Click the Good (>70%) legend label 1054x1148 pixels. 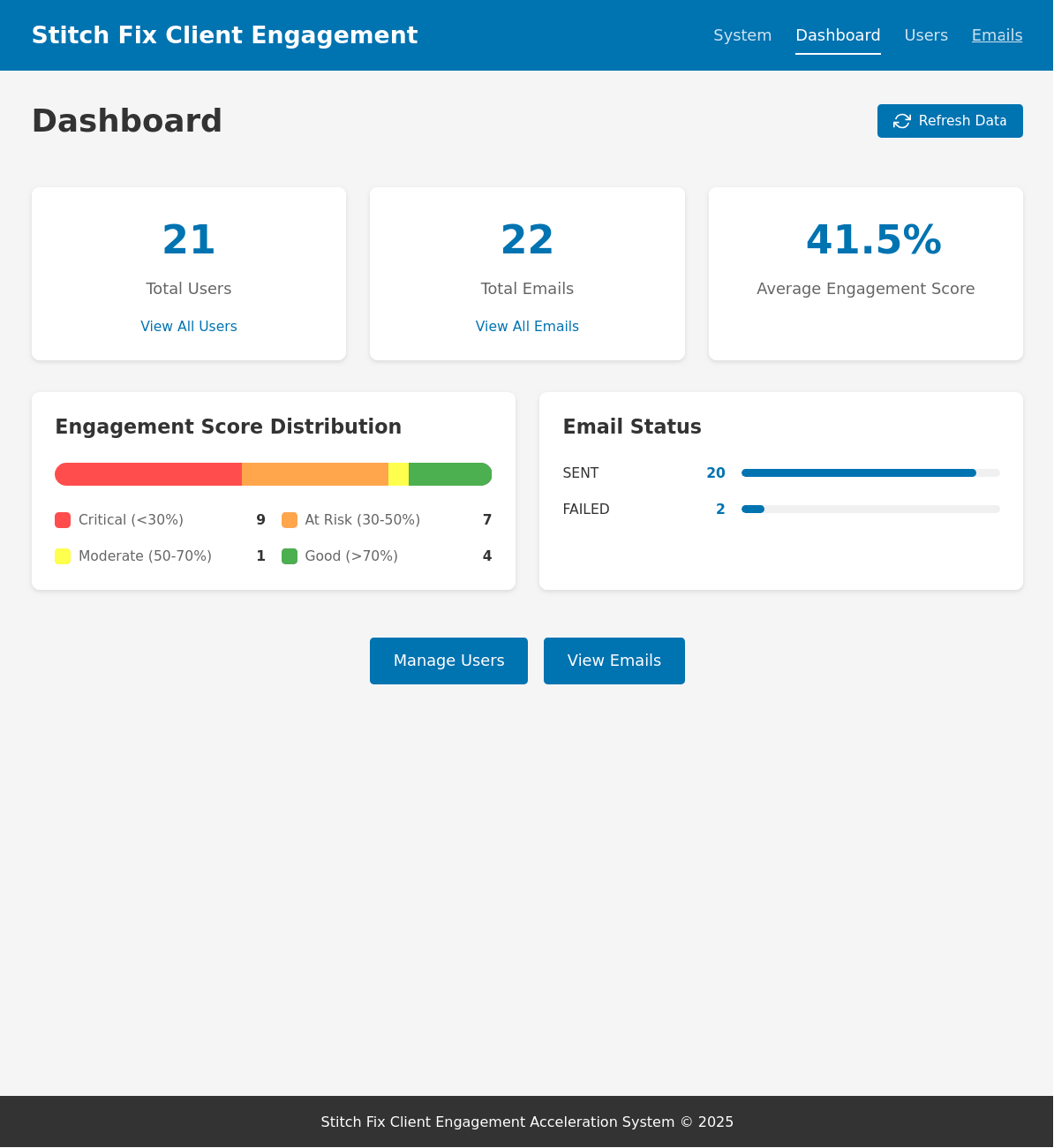351,556
